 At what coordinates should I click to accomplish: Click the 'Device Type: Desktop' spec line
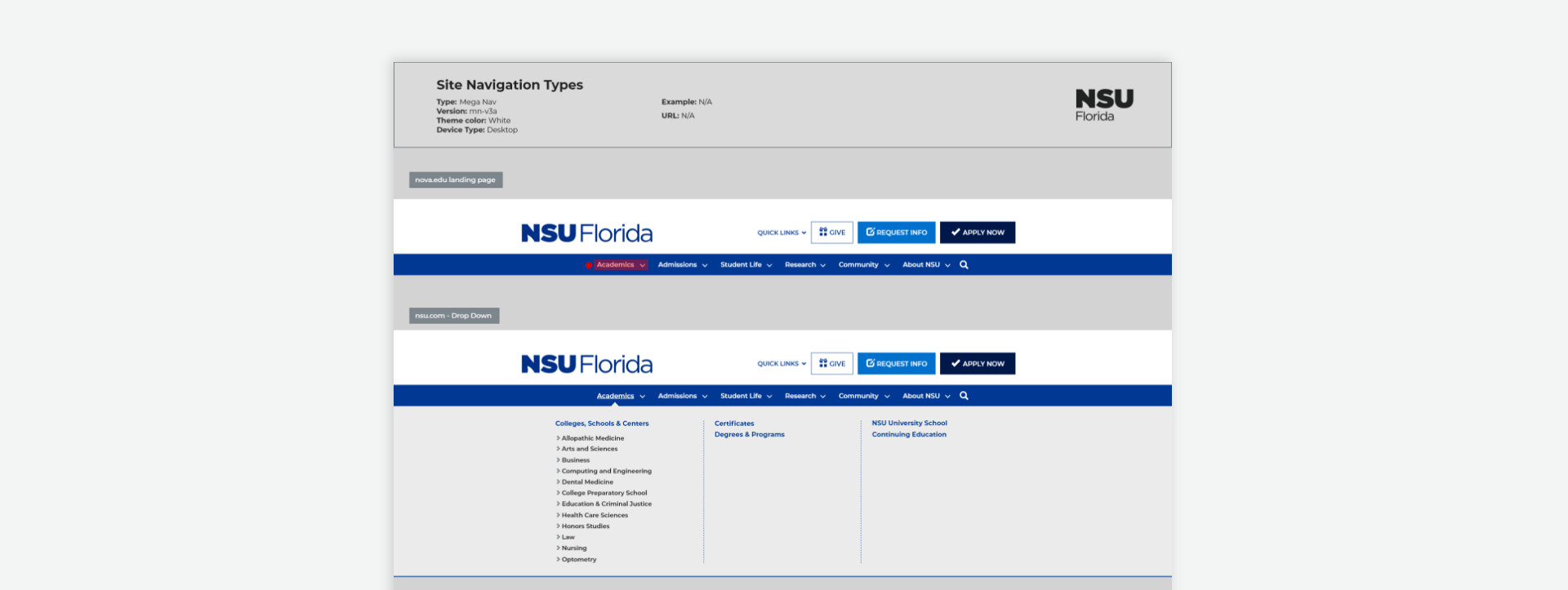click(x=477, y=130)
